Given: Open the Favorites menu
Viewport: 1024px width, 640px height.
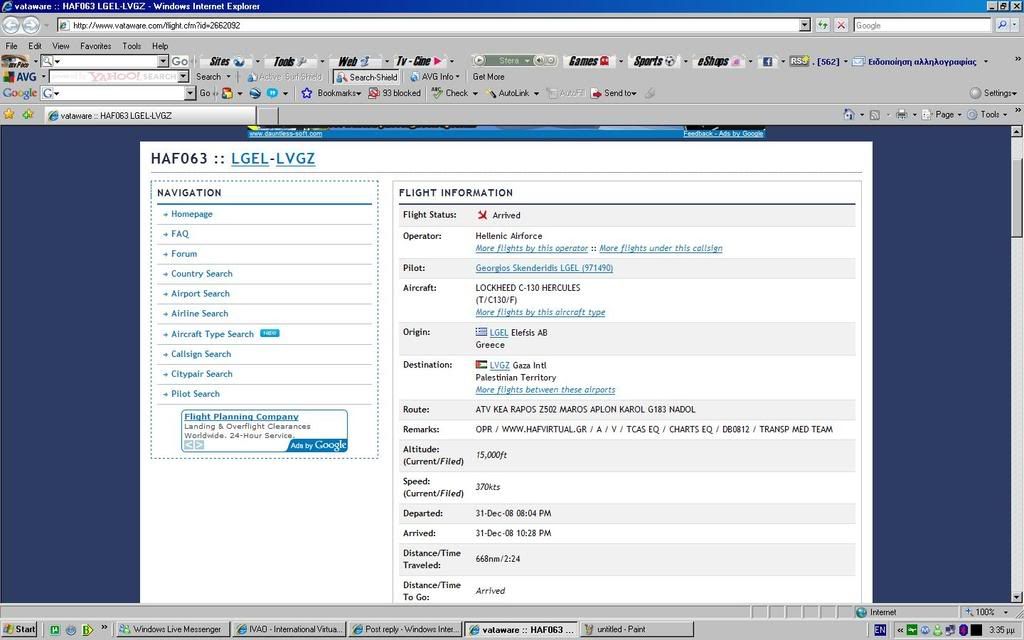Looking at the screenshot, I should coord(95,46).
